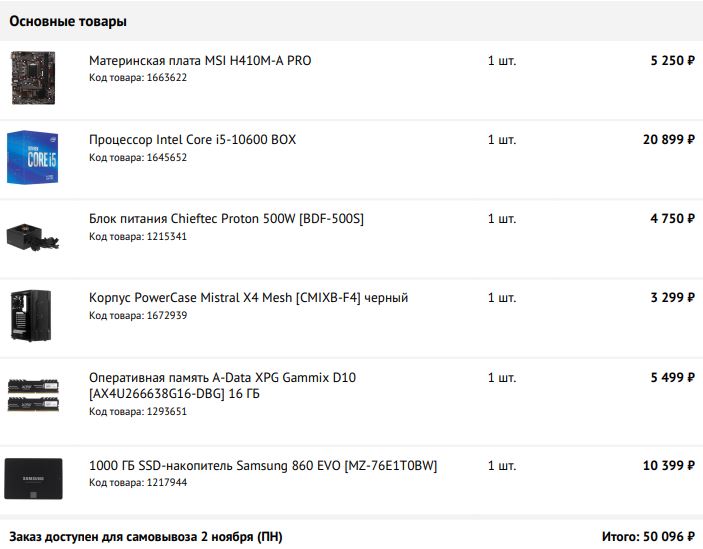Click the Intel Core i5 processor box image

(x=33, y=157)
